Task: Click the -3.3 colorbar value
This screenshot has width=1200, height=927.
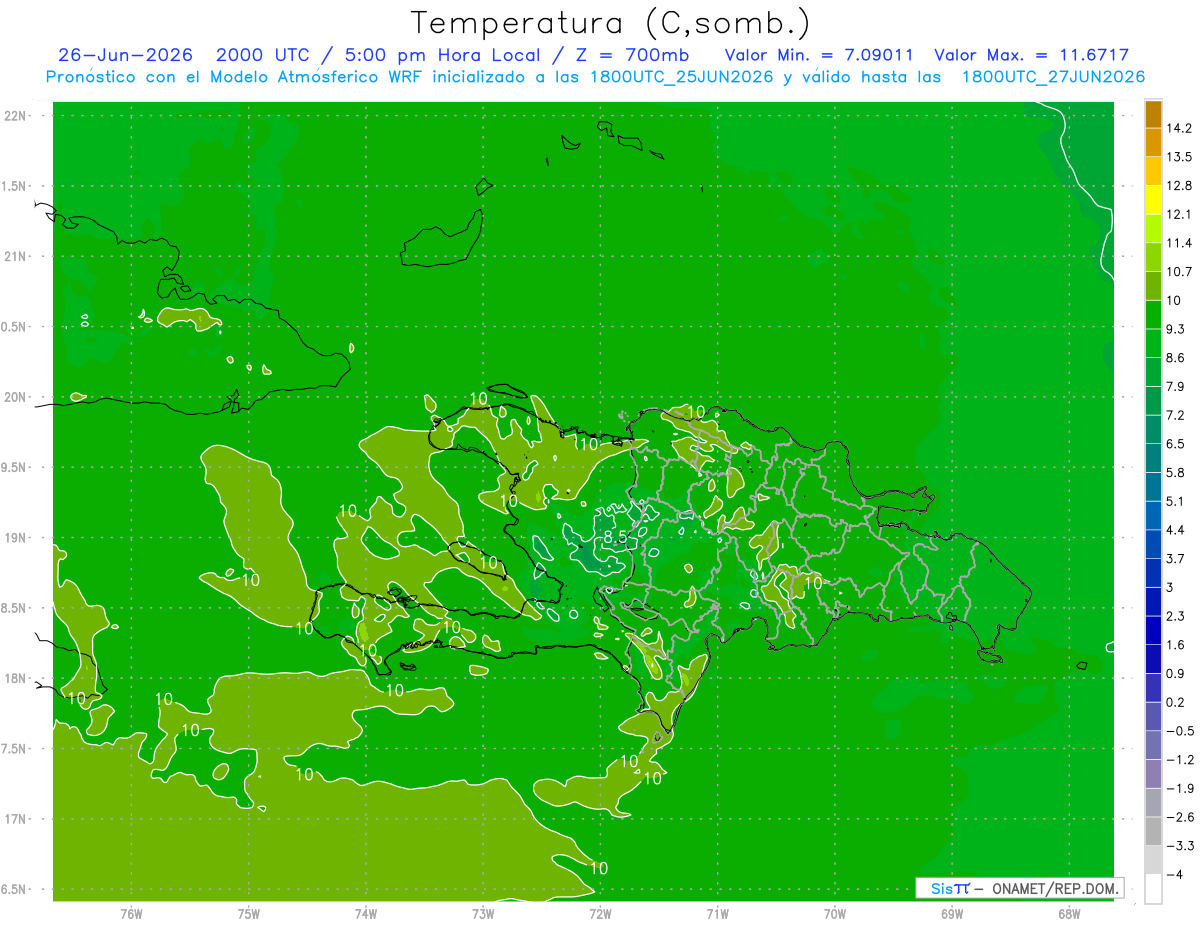Action: tap(1179, 846)
